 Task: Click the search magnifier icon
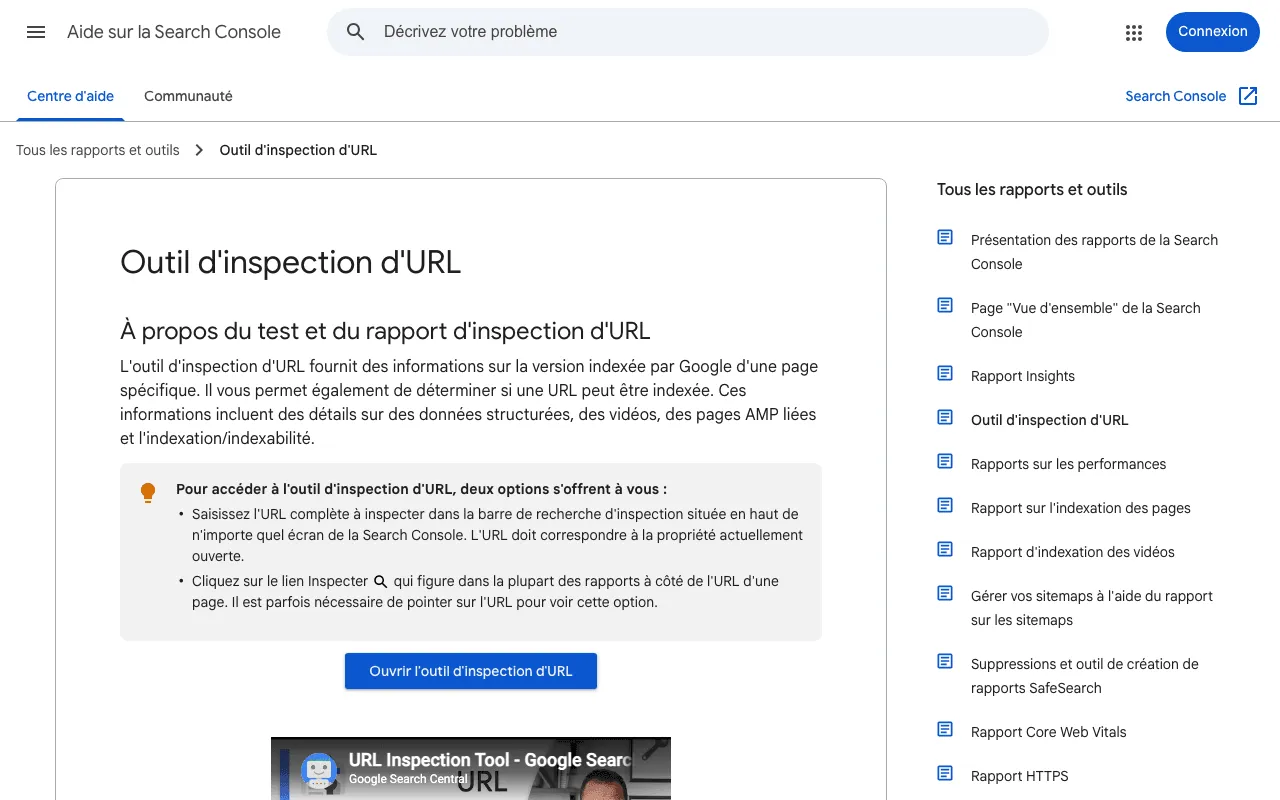click(356, 32)
